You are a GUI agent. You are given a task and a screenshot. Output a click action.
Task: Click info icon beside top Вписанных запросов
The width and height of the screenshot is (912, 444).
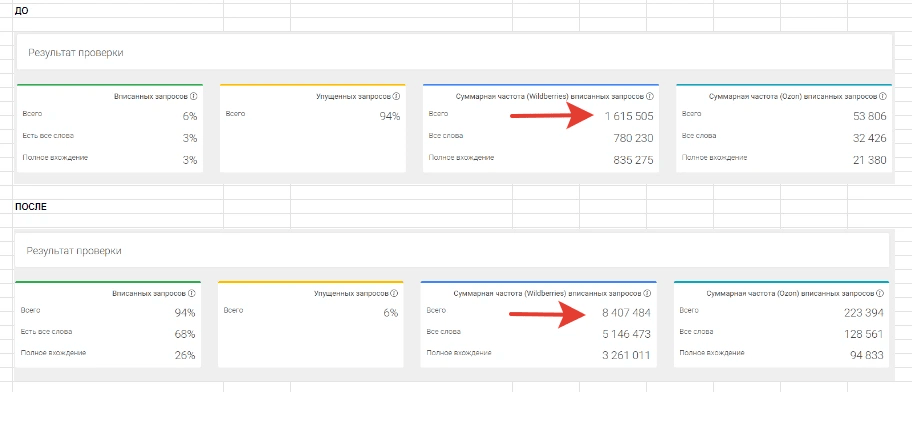[x=194, y=97]
